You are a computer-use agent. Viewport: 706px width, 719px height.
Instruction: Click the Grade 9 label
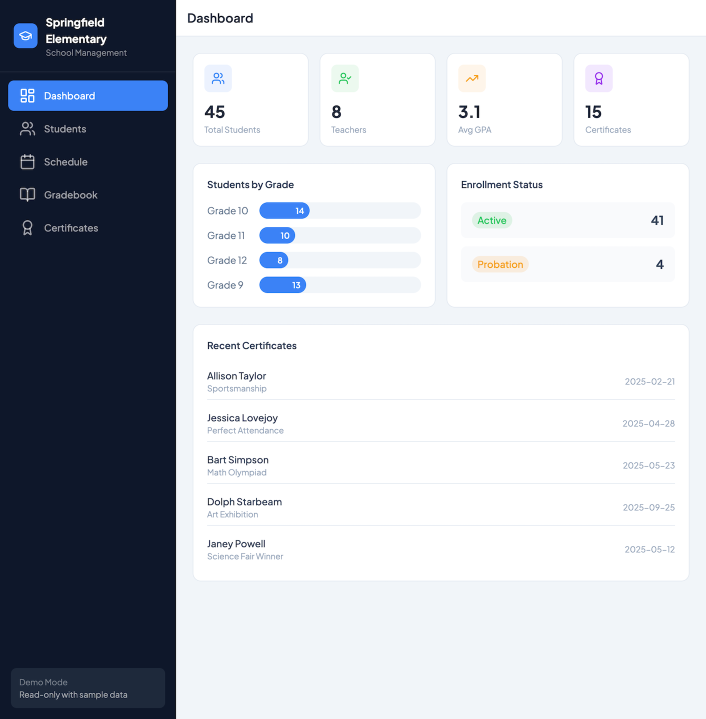tap(225, 285)
